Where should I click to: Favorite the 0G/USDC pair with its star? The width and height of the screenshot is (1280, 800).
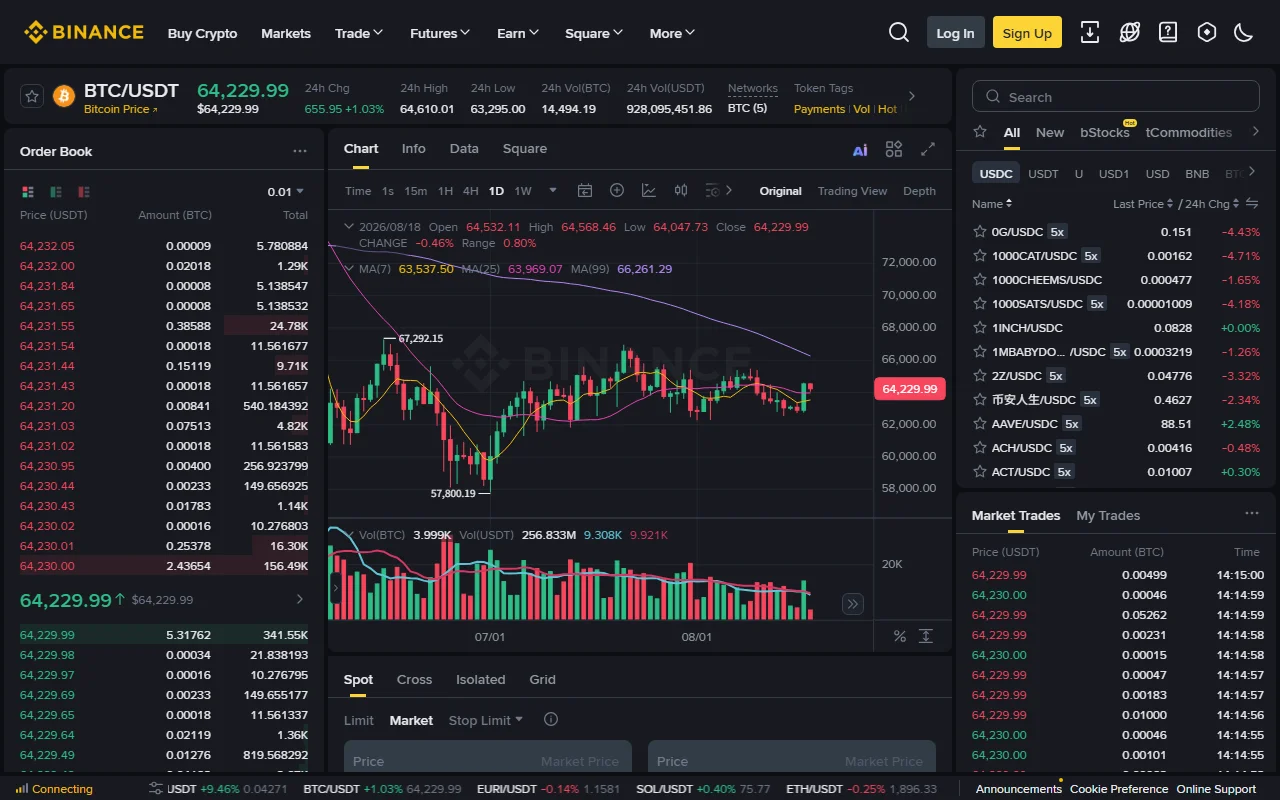980,231
